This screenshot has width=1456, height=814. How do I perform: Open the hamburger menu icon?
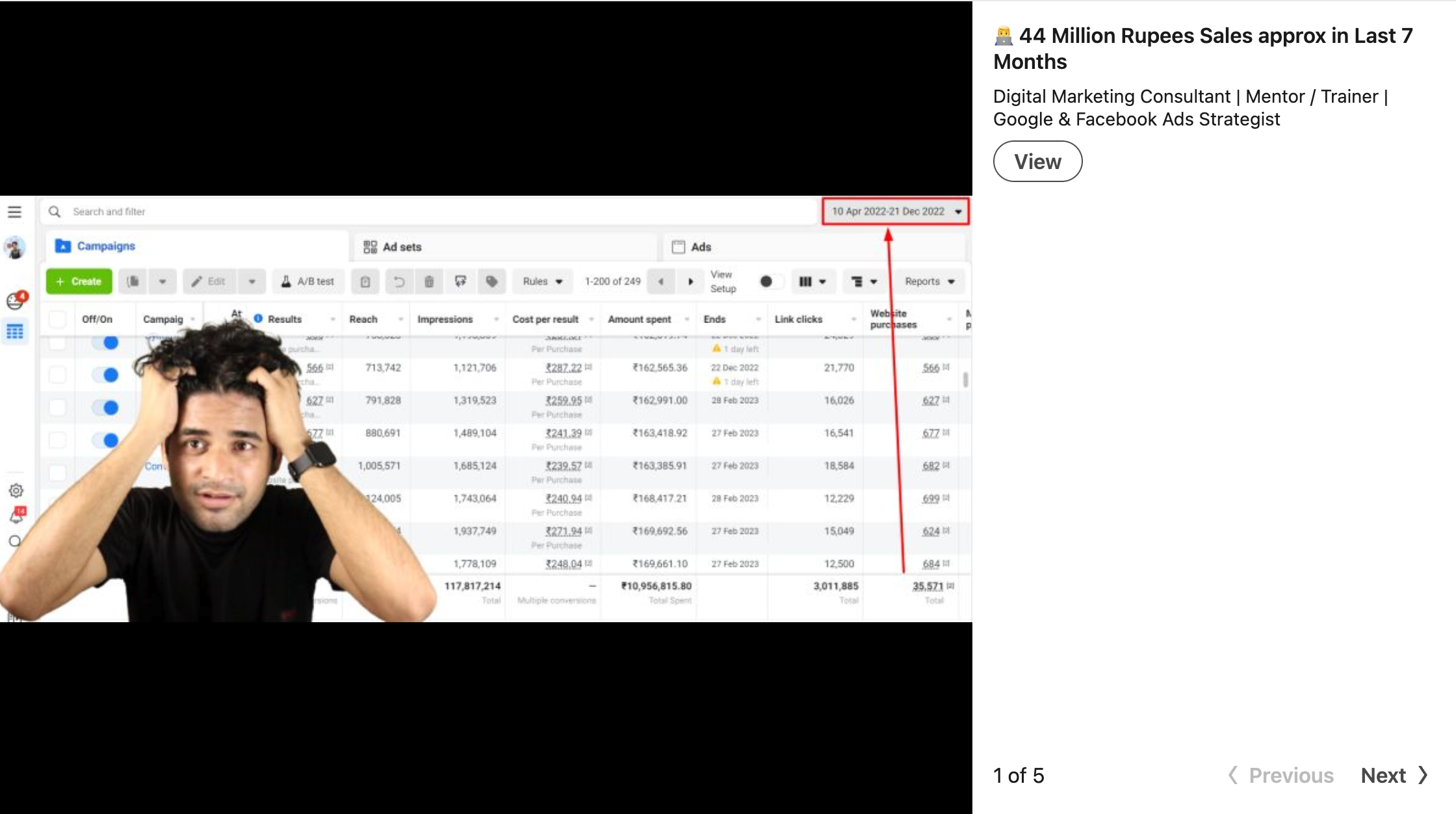point(14,212)
